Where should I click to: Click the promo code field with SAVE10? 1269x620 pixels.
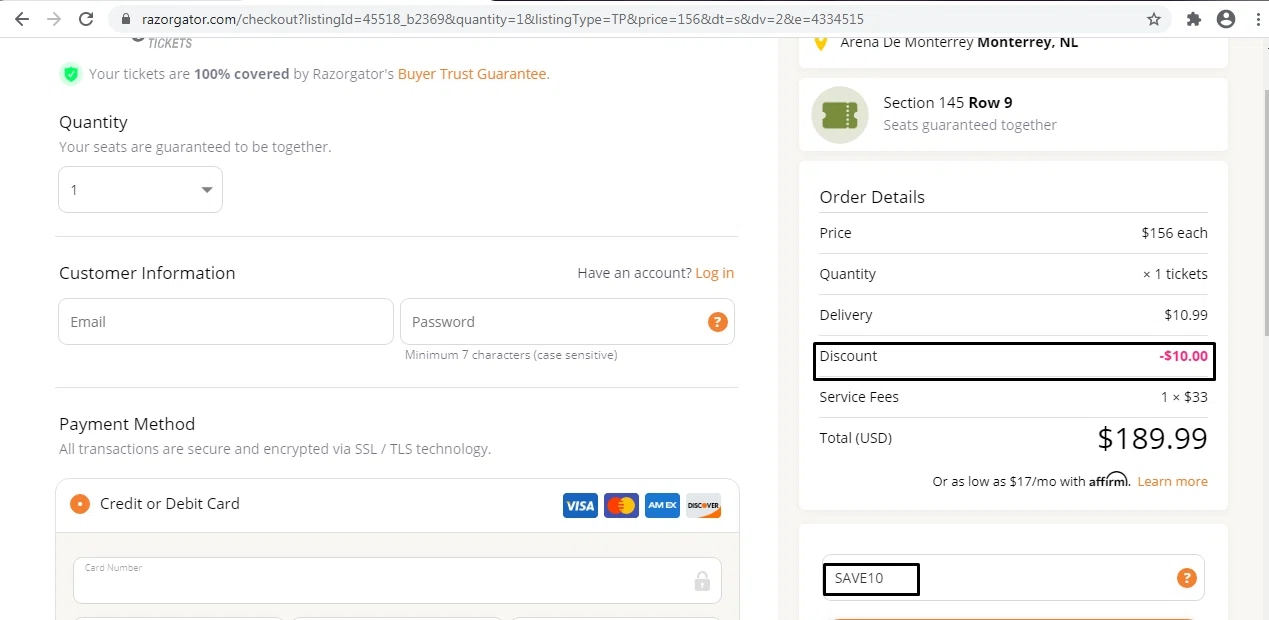coord(1013,578)
